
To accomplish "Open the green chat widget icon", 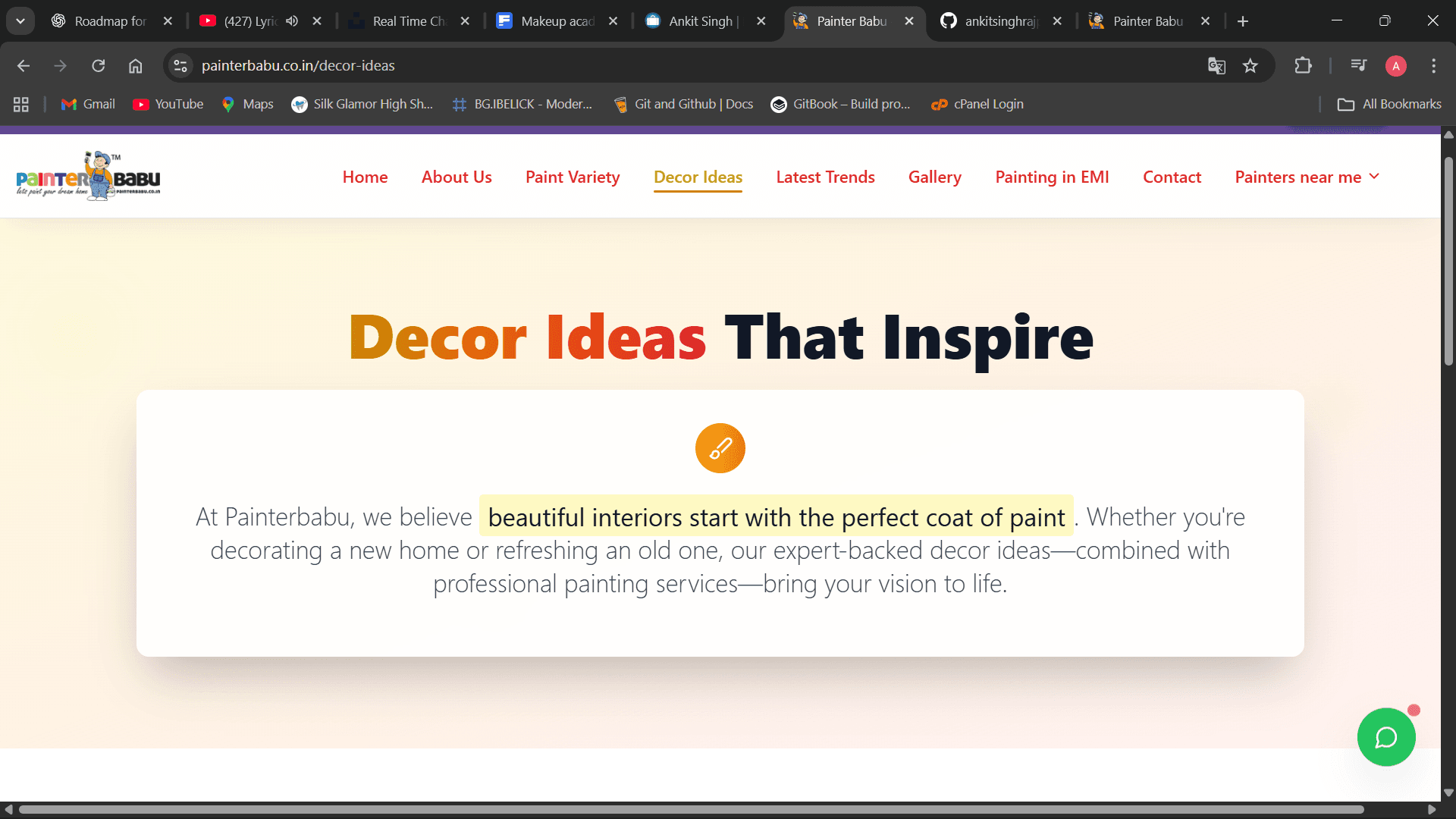I will pos(1385,737).
